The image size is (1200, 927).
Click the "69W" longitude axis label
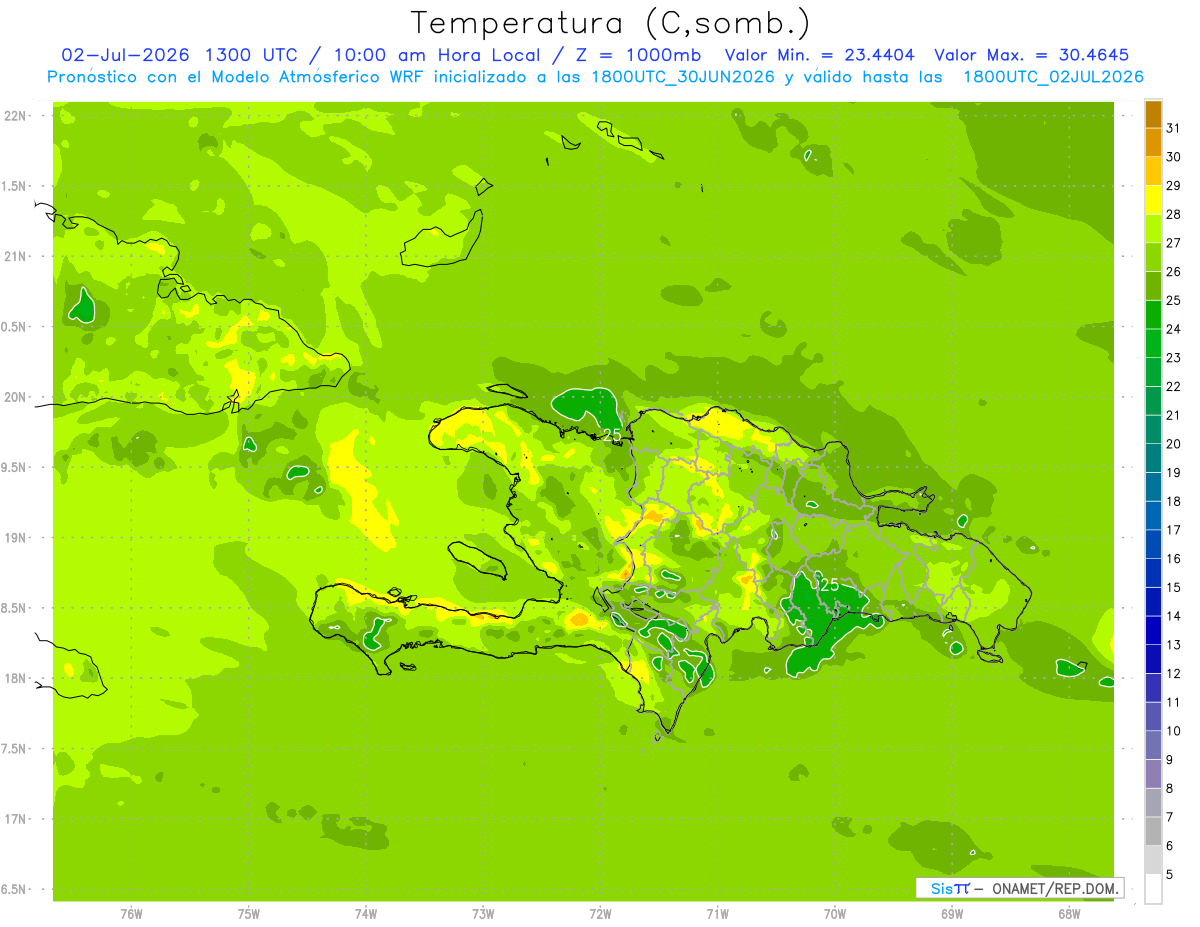(x=952, y=913)
